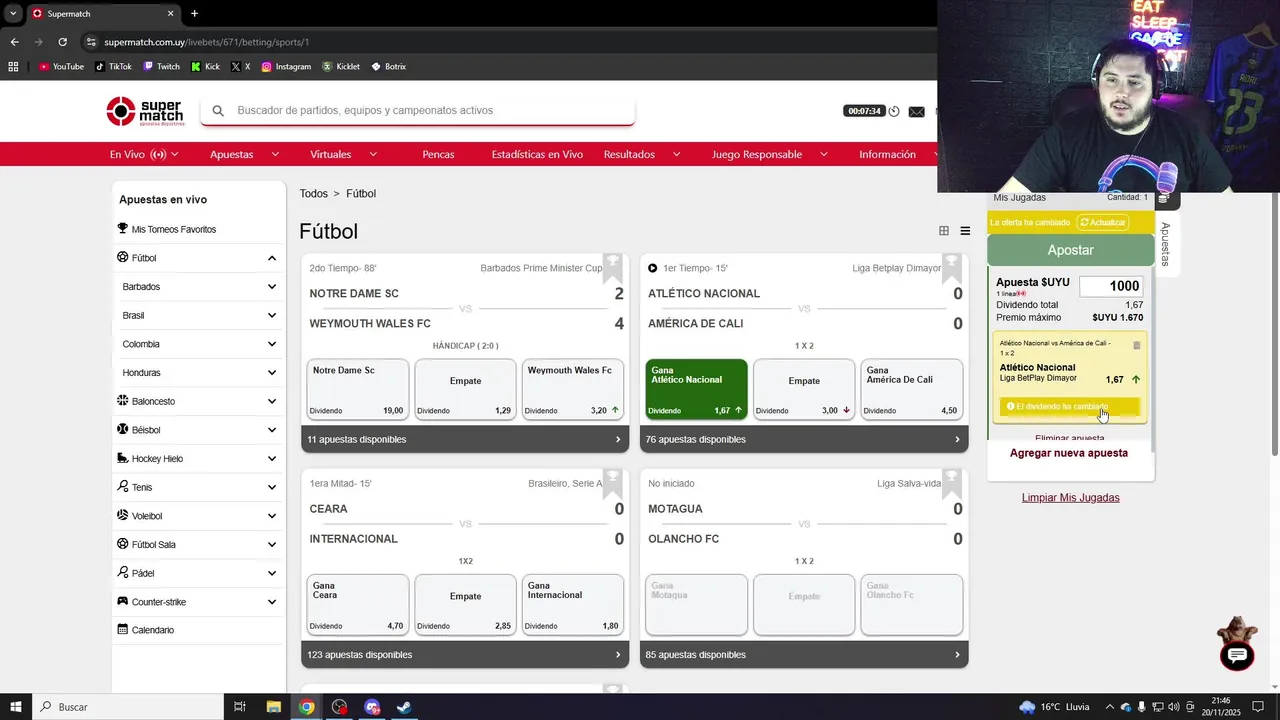This screenshot has height=720, width=1280.
Task: Open the Instagram bookmark
Action: pyautogui.click(x=286, y=67)
